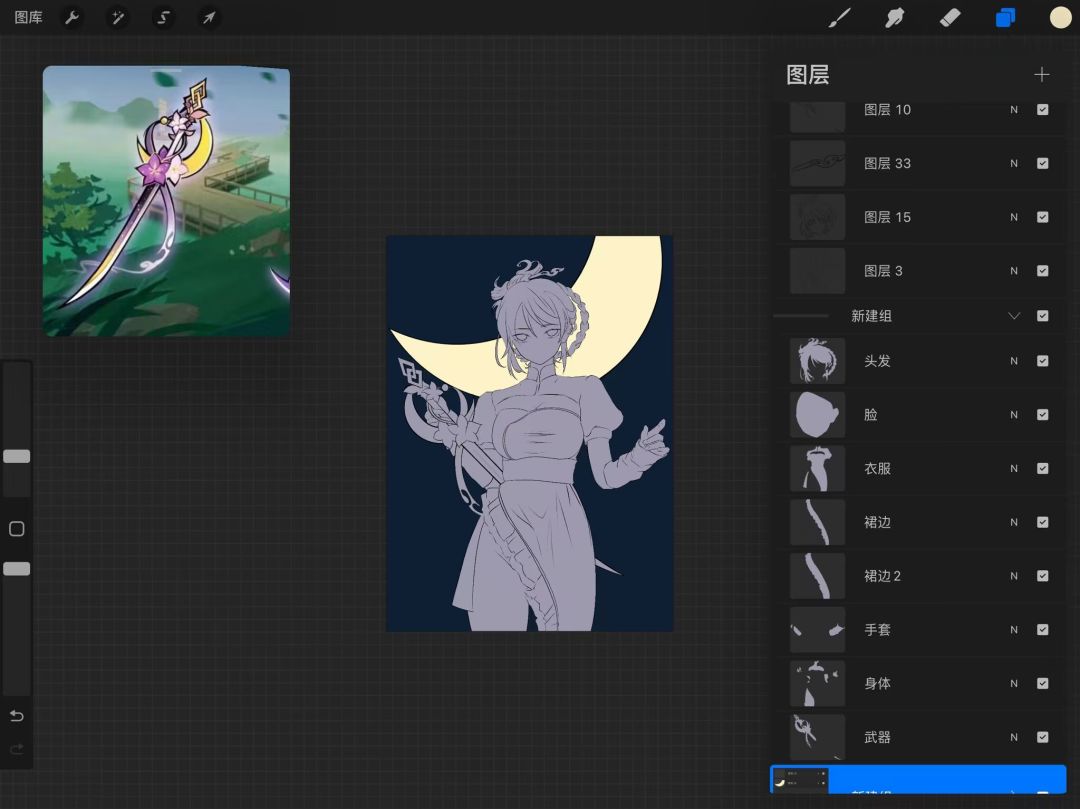Toggle visibility of 武器 layer

[1043, 738]
